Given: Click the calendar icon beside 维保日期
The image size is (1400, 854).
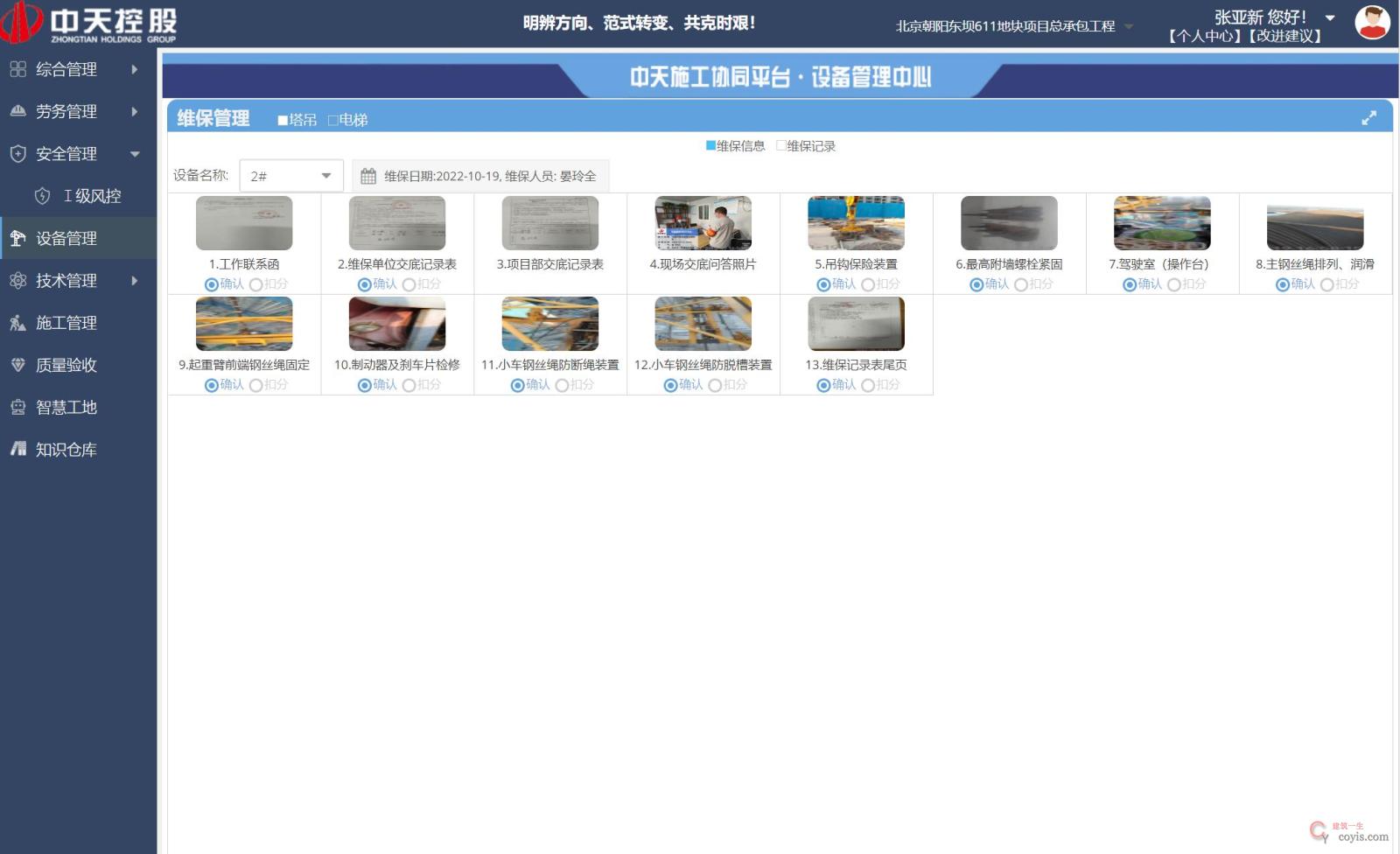Looking at the screenshot, I should pos(368,175).
